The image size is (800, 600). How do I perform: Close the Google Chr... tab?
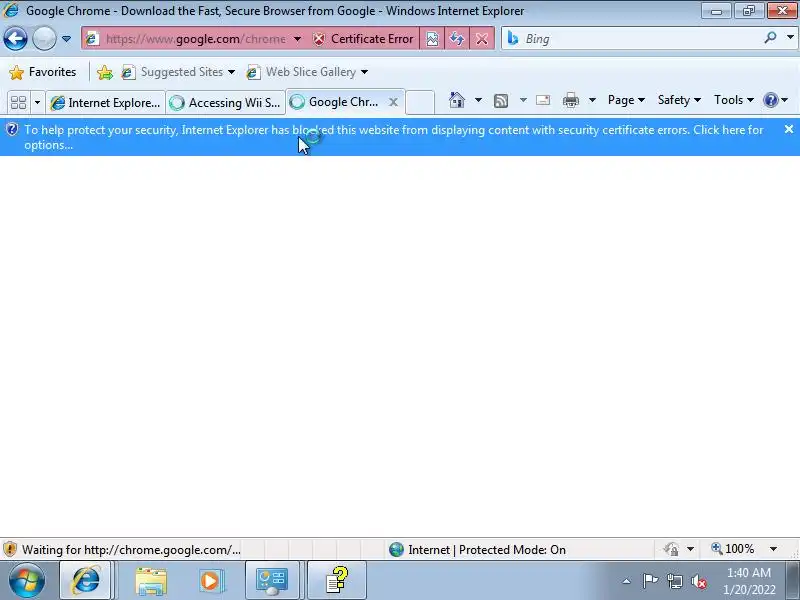(393, 102)
